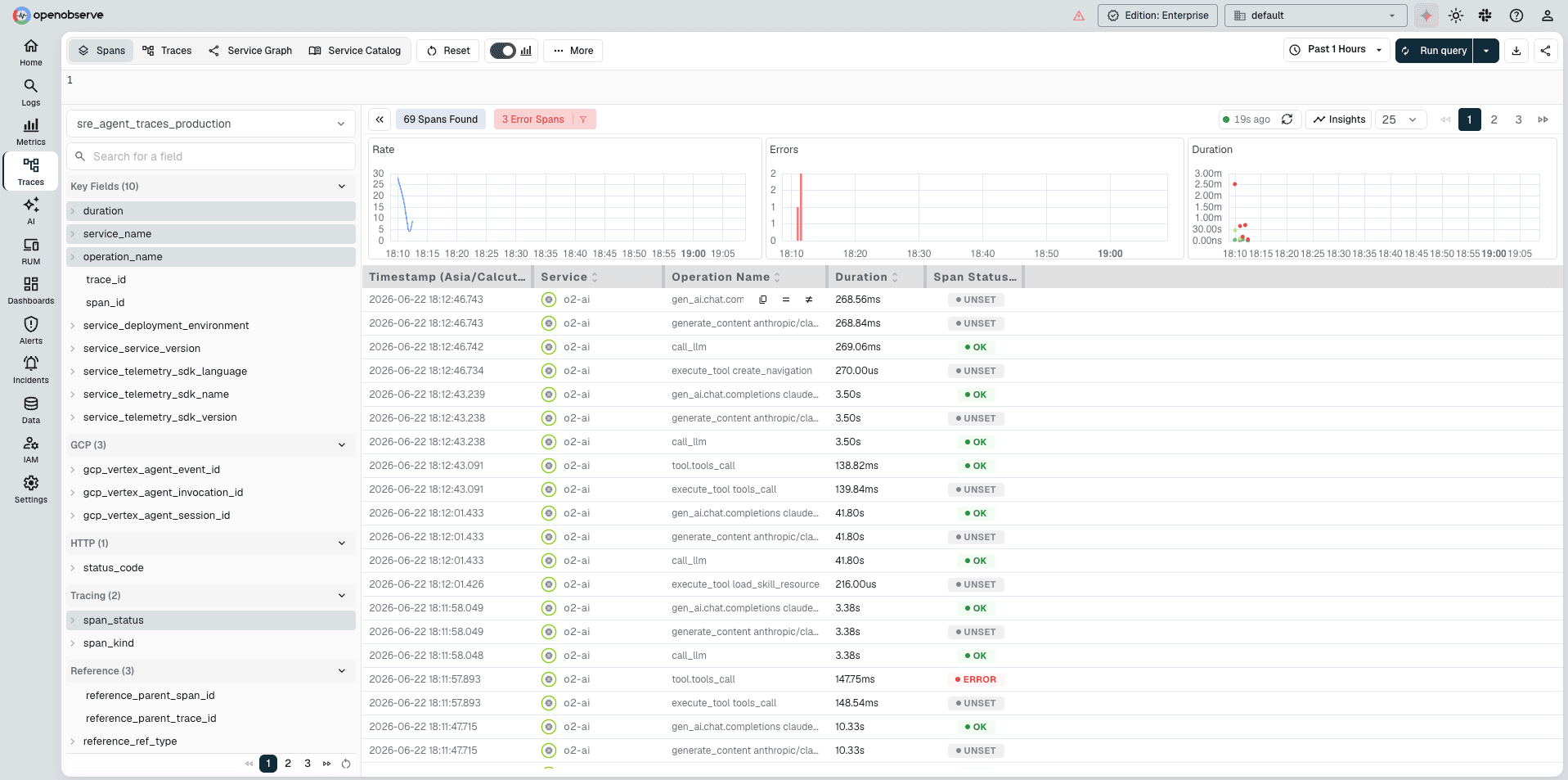Open the More menu
This screenshot has width=1568, height=780.
click(573, 51)
